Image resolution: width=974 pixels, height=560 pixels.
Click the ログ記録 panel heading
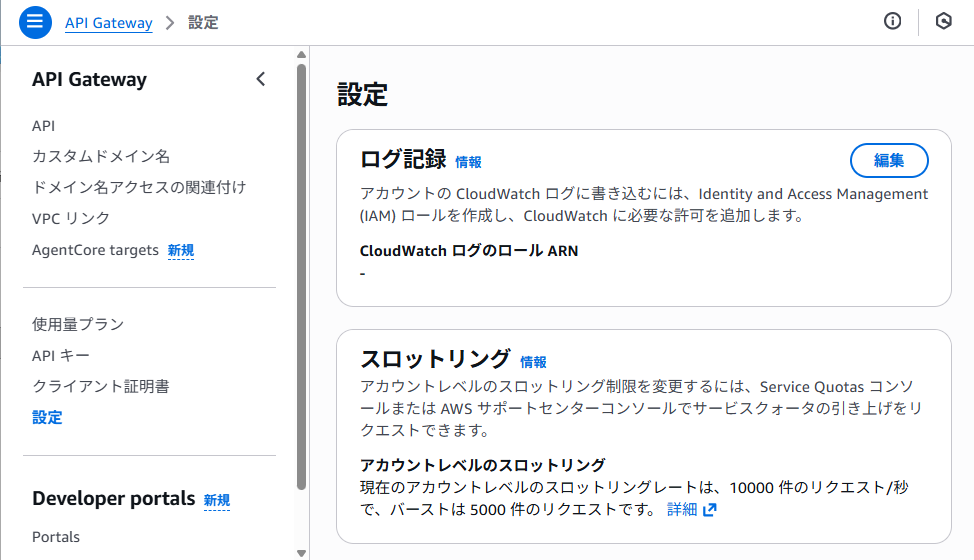pyautogui.click(x=403, y=160)
